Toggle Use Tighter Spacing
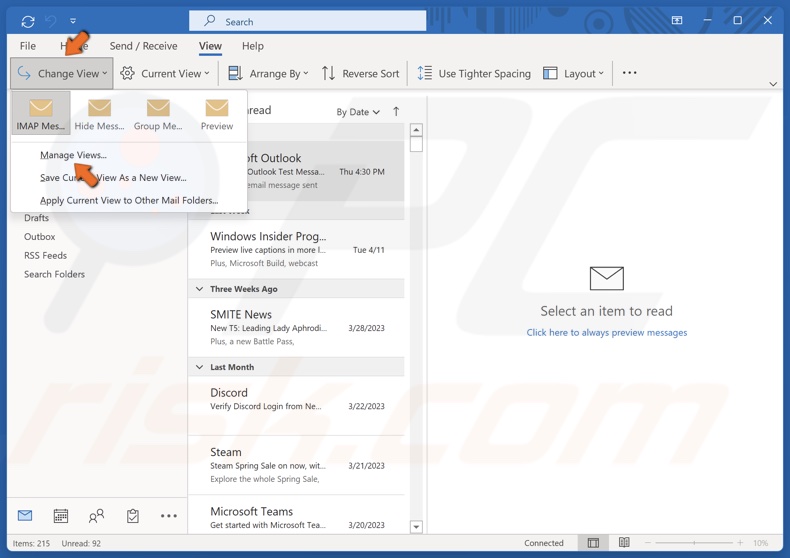The height and width of the screenshot is (558, 790). coord(474,74)
